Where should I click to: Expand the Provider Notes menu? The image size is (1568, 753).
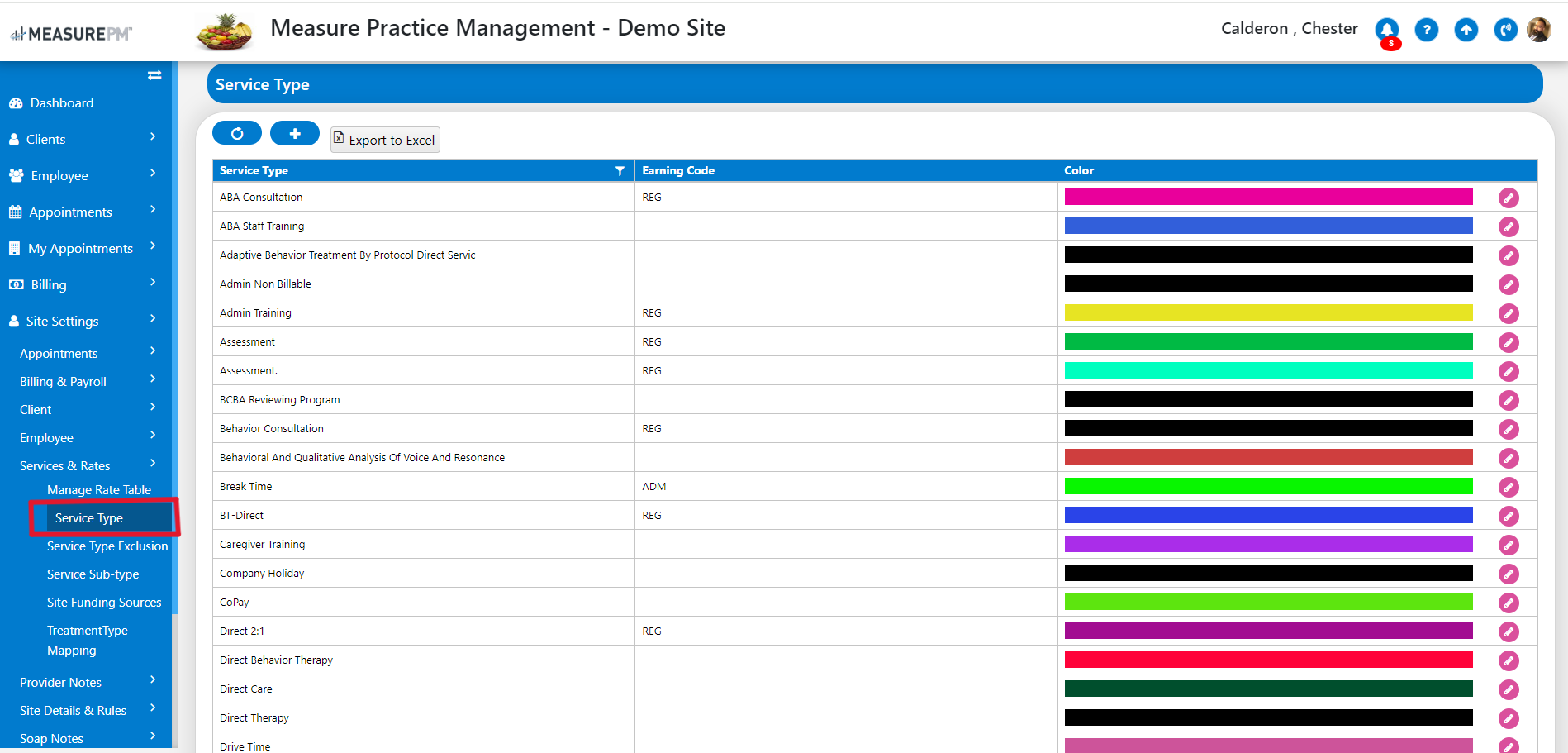tap(86, 682)
